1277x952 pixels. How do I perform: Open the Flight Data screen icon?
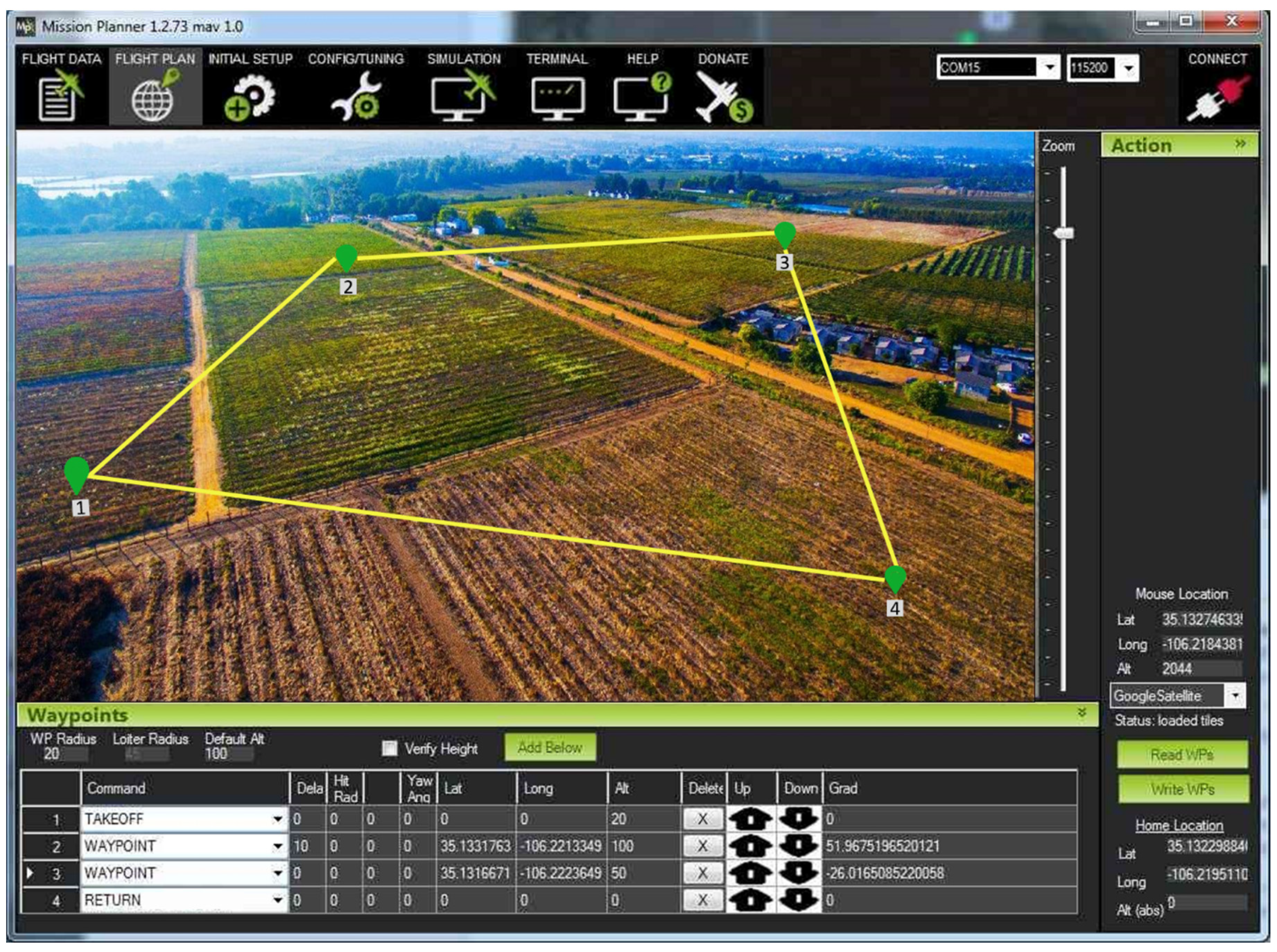click(60, 97)
